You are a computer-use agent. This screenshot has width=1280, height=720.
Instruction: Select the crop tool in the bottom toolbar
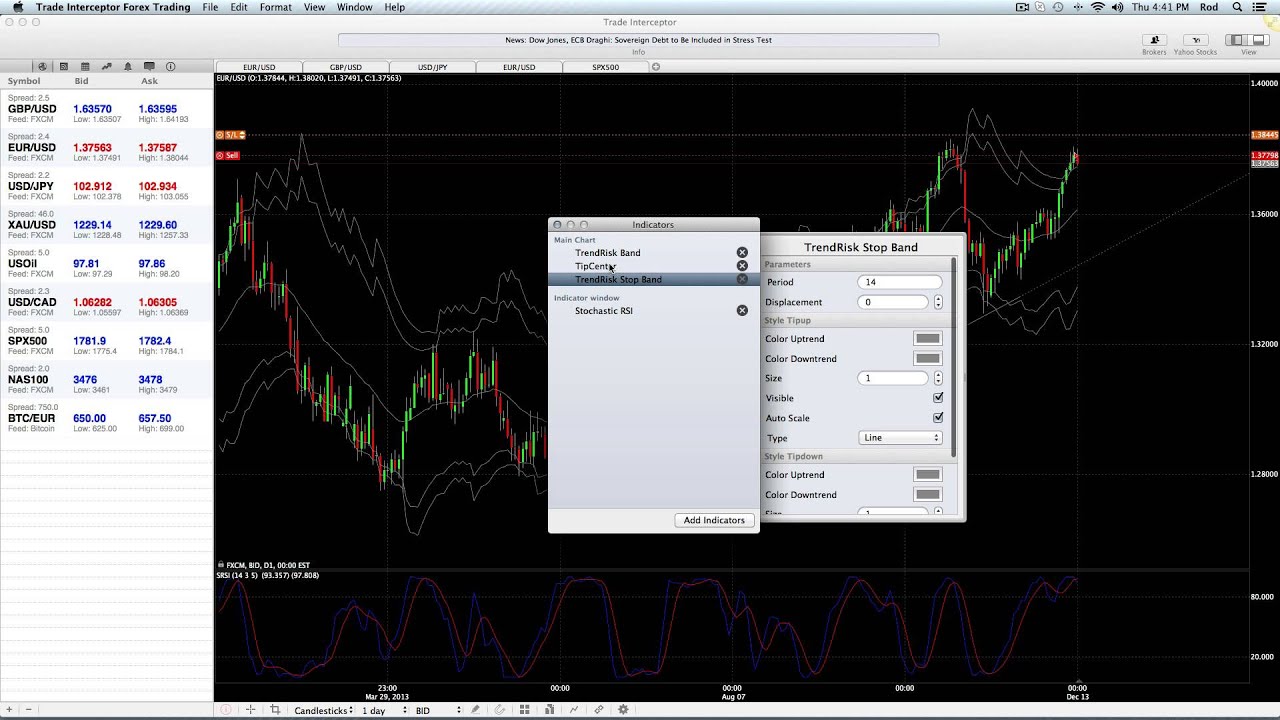tap(275, 710)
